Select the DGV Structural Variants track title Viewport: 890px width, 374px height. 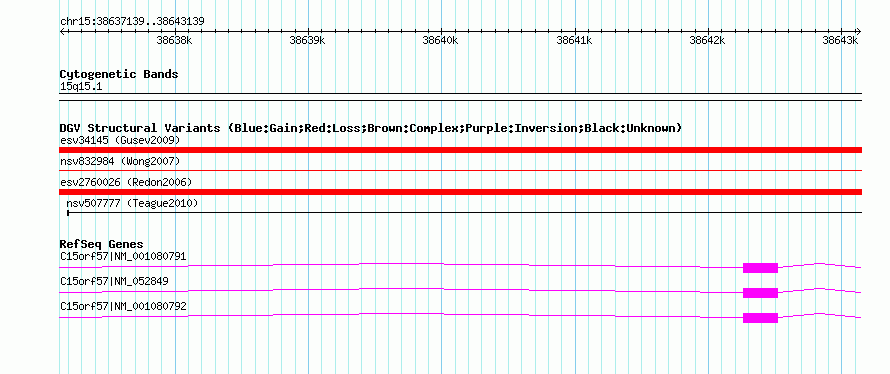coord(371,128)
